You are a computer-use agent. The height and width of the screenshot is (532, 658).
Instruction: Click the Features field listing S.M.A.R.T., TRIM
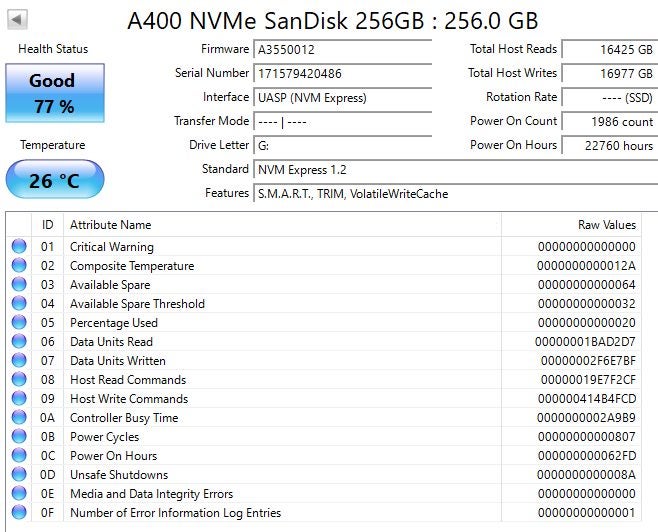click(x=456, y=194)
